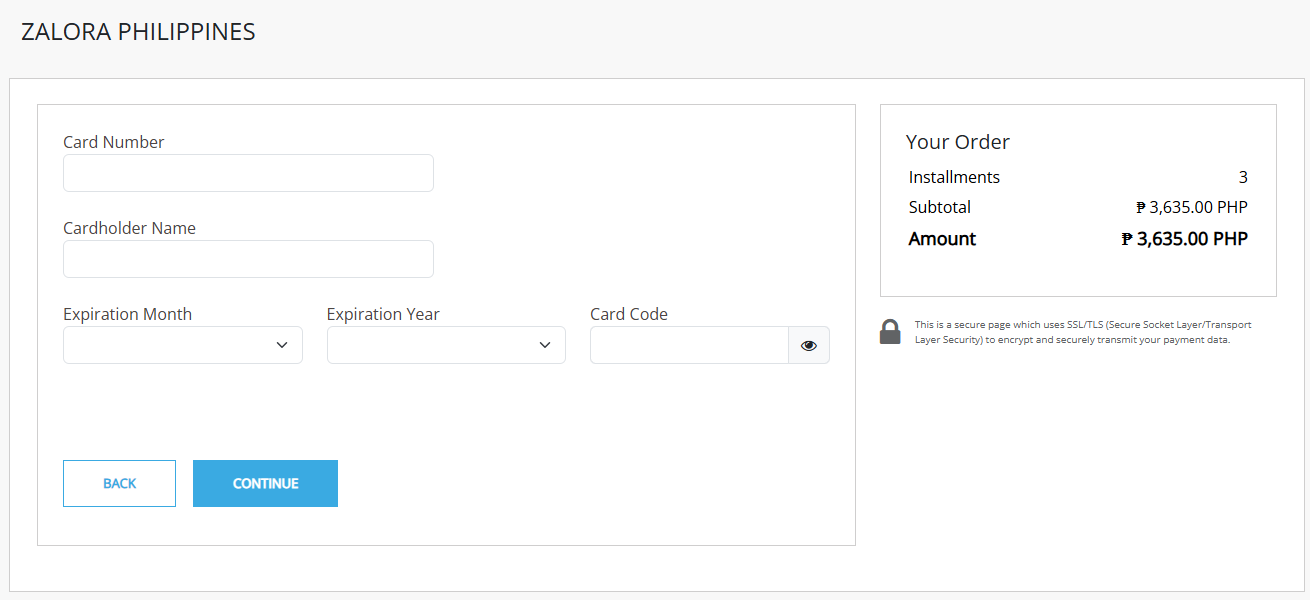The image size is (1310, 600).
Task: Open the Expiration Month dropdown
Action: pyautogui.click(x=182, y=345)
